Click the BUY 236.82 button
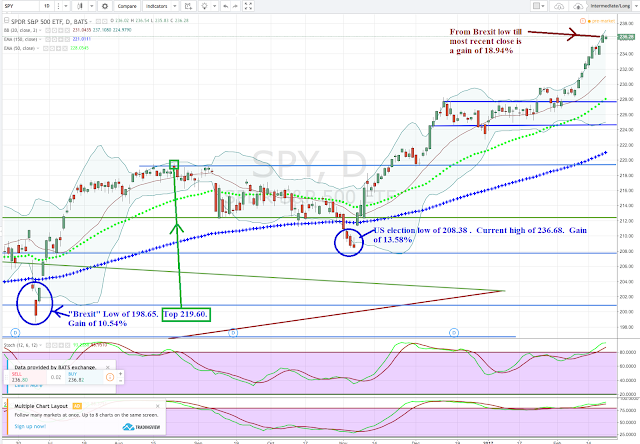This screenshot has width=640, height=444. point(84,377)
